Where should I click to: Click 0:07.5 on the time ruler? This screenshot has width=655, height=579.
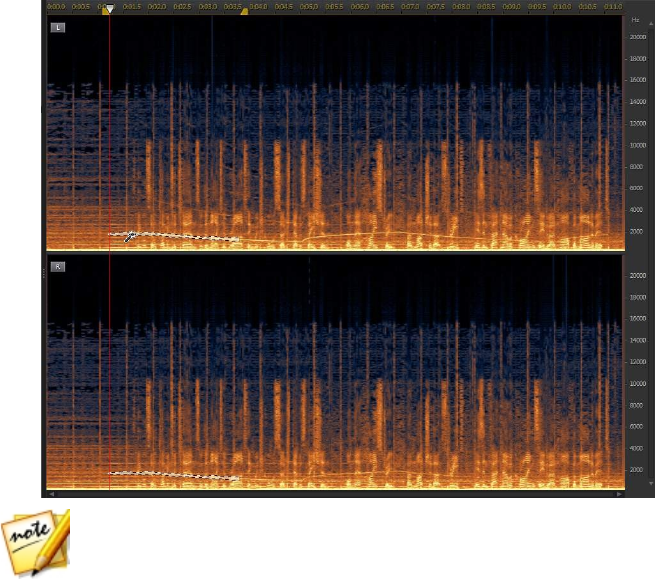(436, 7)
